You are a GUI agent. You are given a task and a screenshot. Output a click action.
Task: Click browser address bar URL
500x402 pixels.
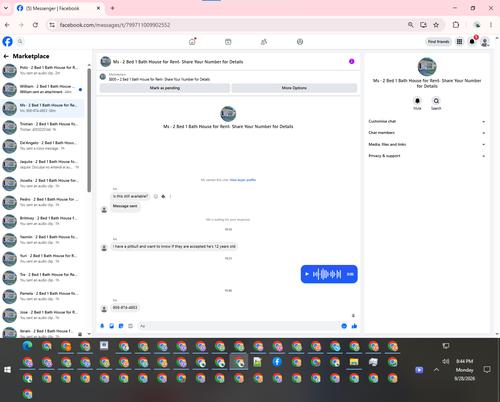coord(115,25)
